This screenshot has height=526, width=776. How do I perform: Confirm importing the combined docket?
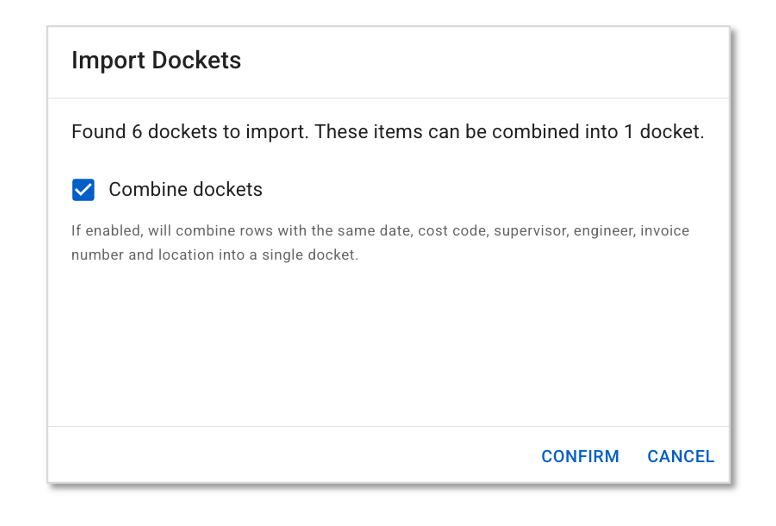click(x=580, y=456)
